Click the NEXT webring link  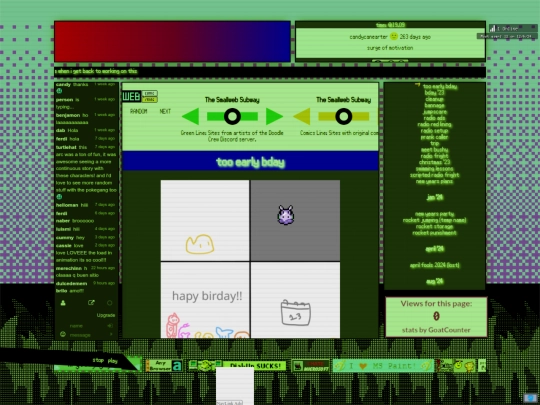point(165,111)
